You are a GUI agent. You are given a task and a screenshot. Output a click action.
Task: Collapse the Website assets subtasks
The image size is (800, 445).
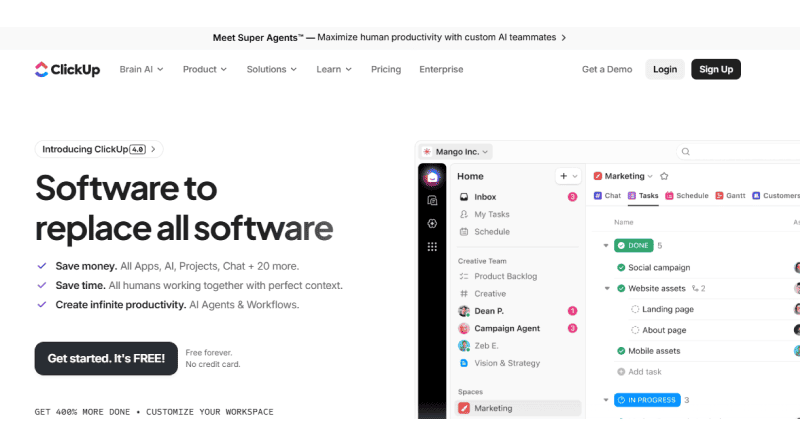(607, 288)
